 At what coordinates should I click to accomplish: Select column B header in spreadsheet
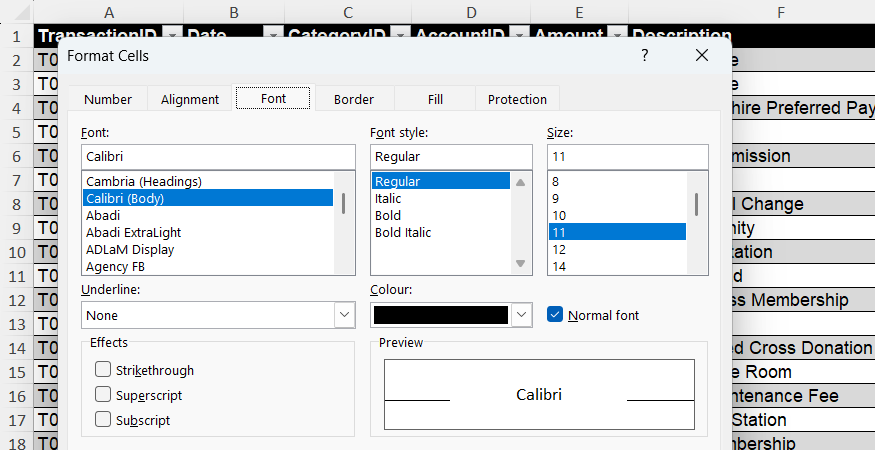click(x=234, y=12)
